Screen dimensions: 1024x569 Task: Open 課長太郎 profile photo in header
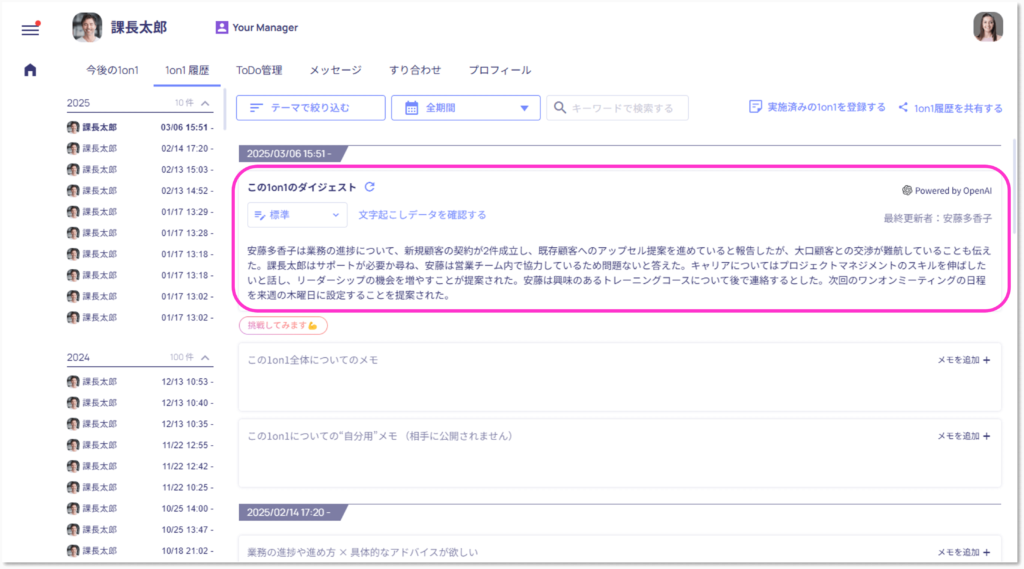pyautogui.click(x=87, y=27)
